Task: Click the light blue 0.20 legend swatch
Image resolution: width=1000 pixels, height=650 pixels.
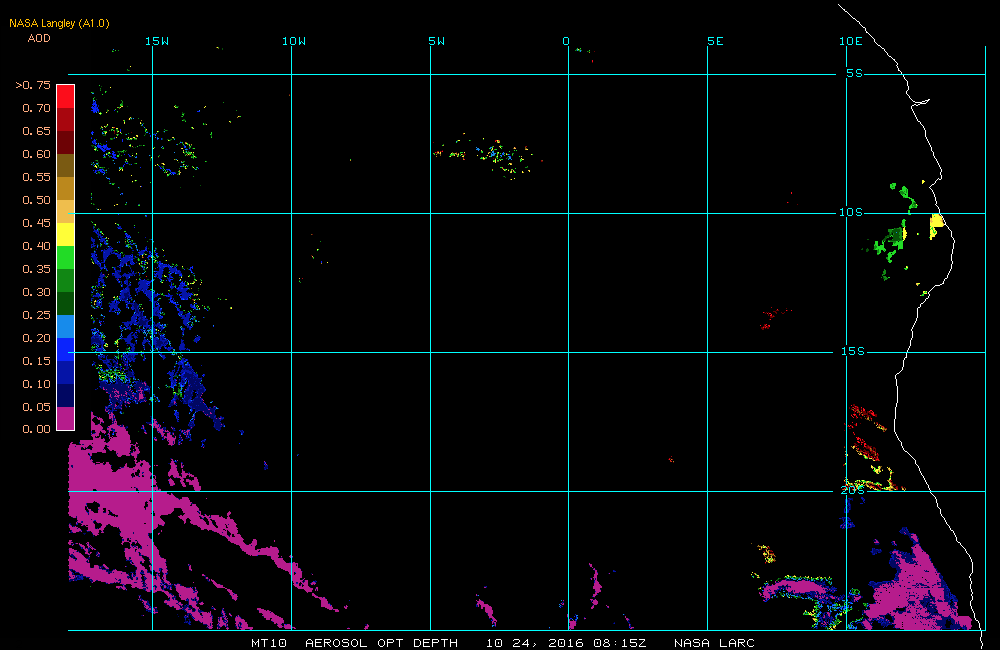Action: 65,327
